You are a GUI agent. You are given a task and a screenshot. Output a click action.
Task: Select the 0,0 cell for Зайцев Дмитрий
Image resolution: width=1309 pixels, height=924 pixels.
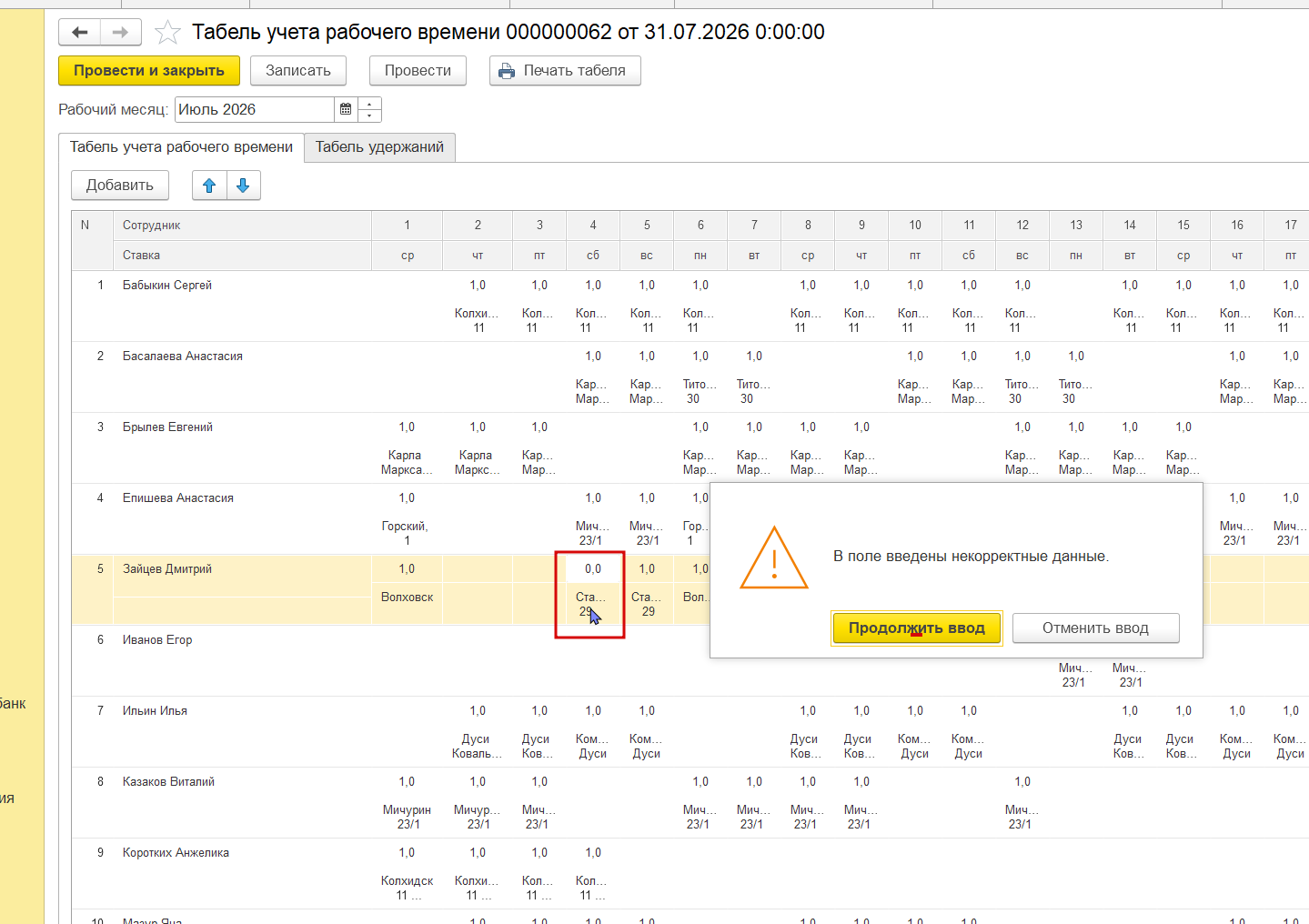tap(592, 569)
